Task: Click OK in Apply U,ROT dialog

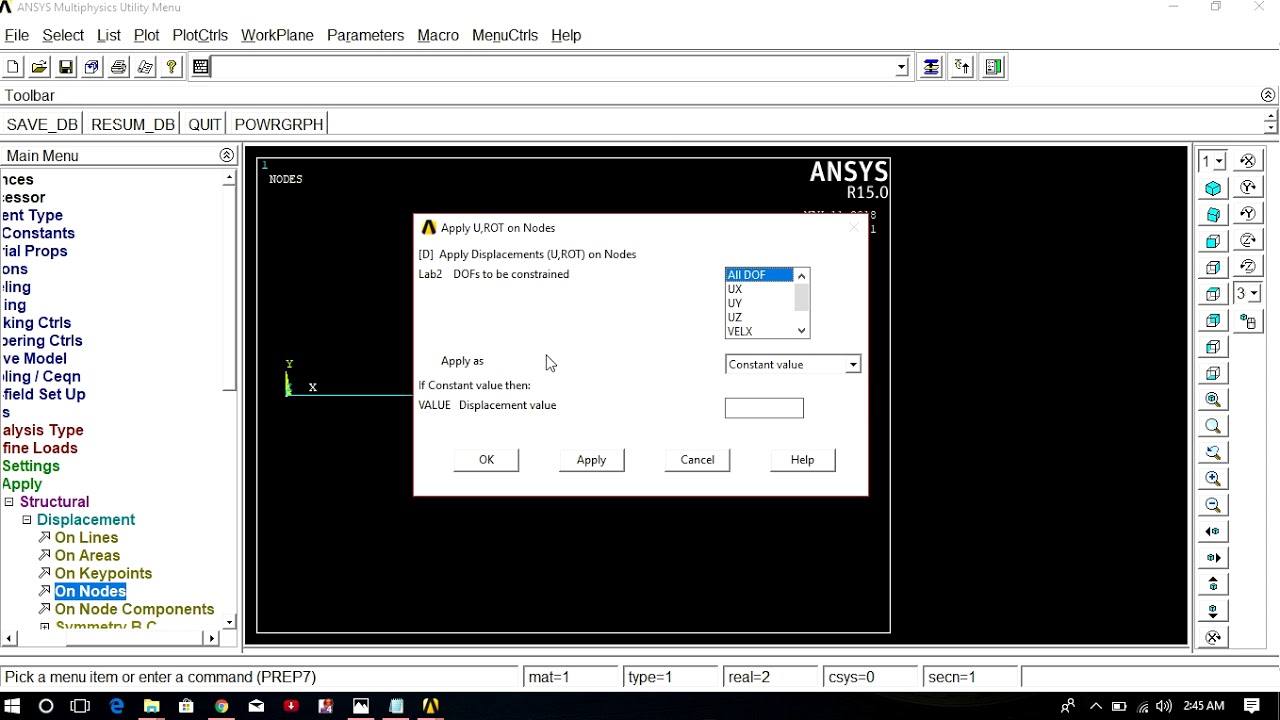Action: 486,460
